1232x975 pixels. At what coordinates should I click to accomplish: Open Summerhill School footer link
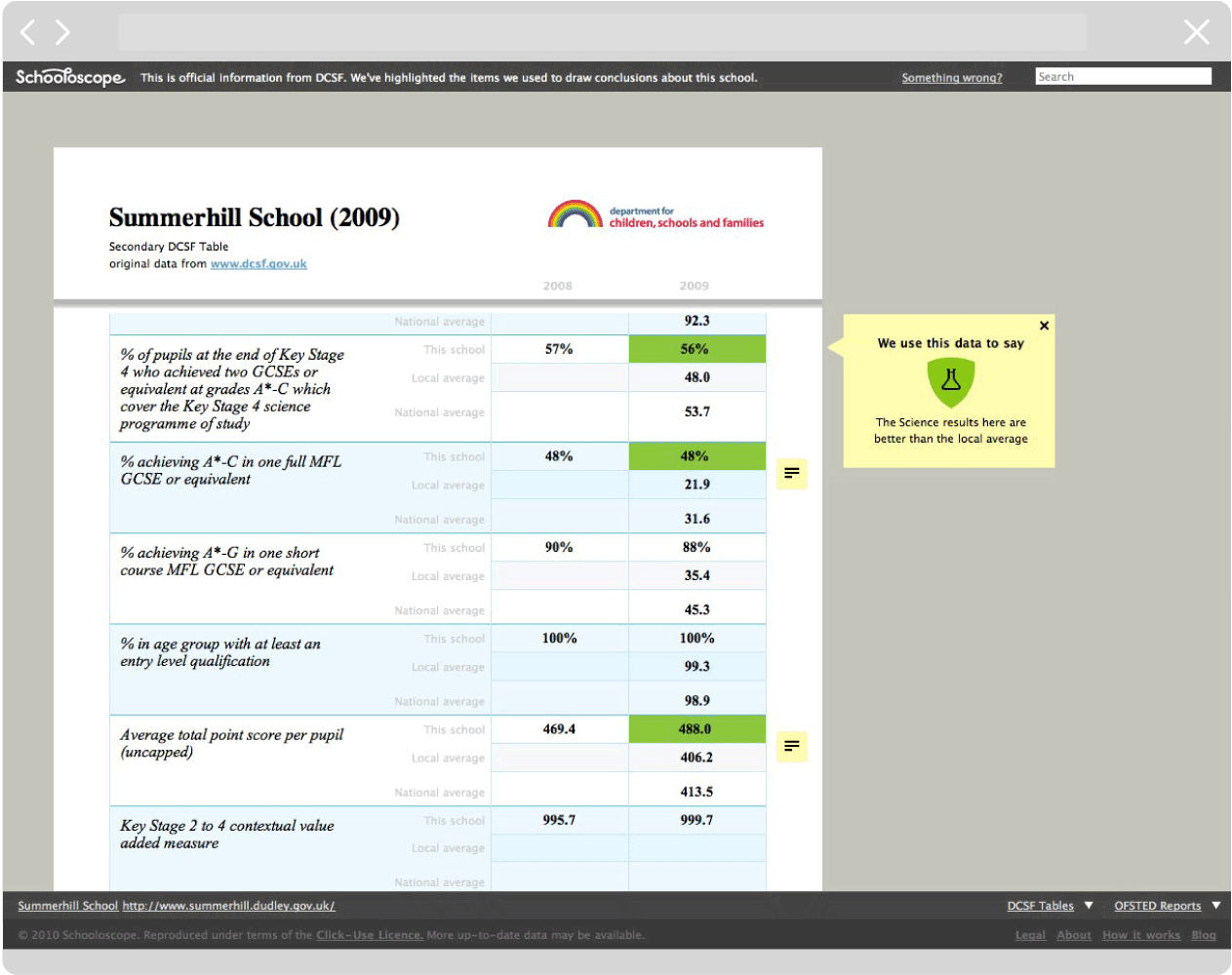[x=68, y=906]
